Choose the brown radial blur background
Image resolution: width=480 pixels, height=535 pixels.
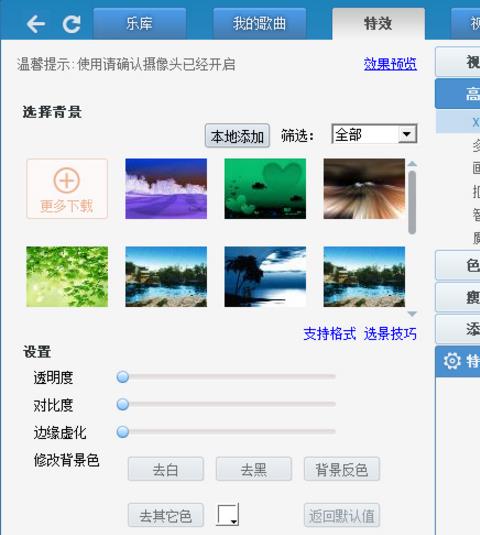pyautogui.click(x=364, y=189)
